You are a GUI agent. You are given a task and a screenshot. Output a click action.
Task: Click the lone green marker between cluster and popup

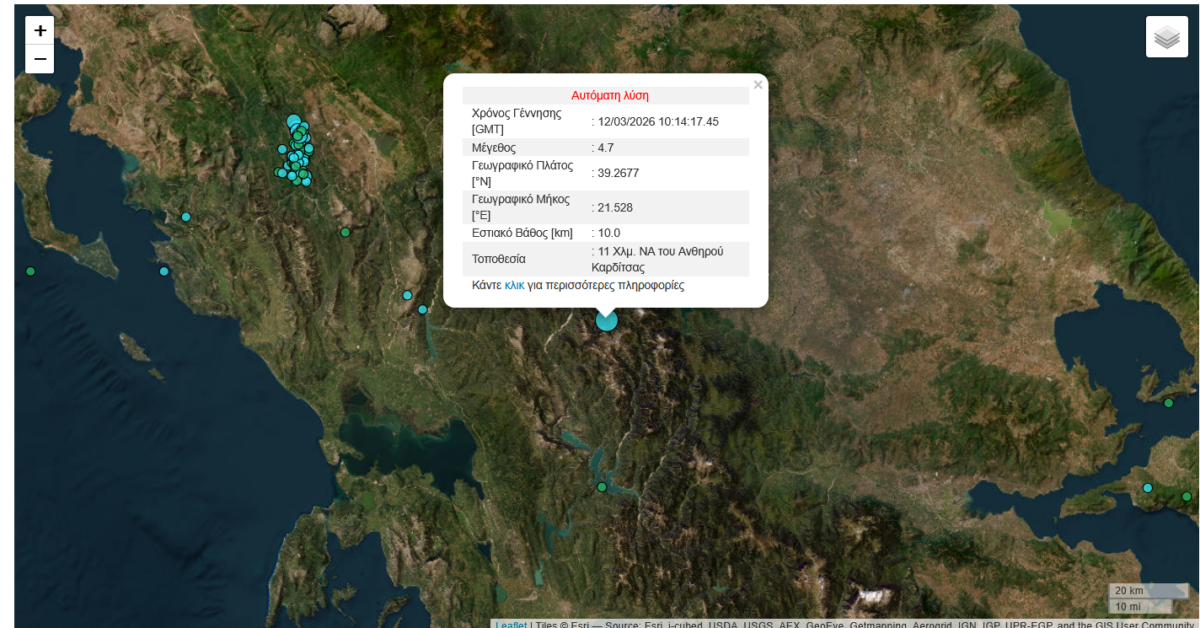[345, 232]
